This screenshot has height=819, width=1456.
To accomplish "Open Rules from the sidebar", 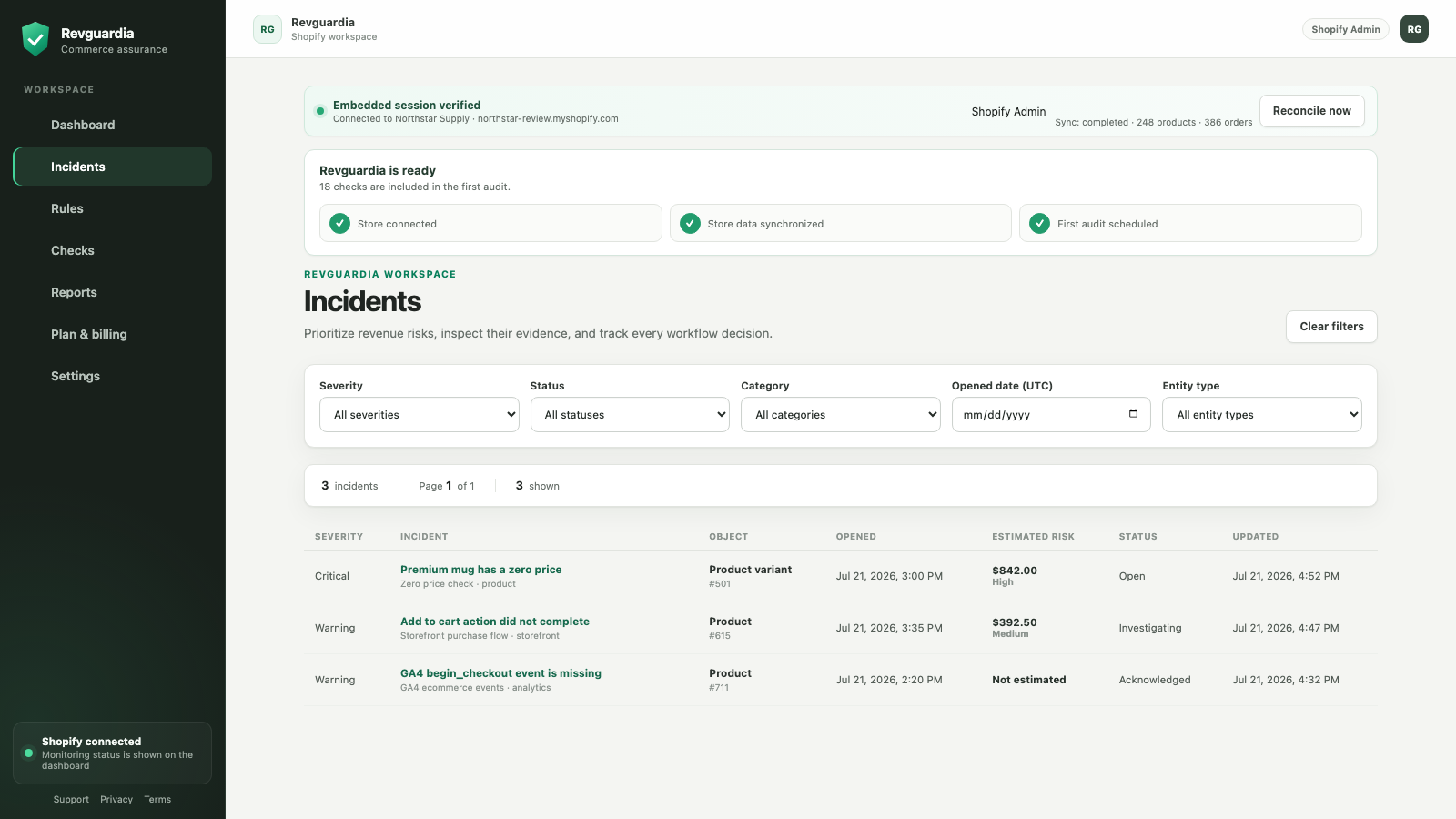I will click(113, 208).
